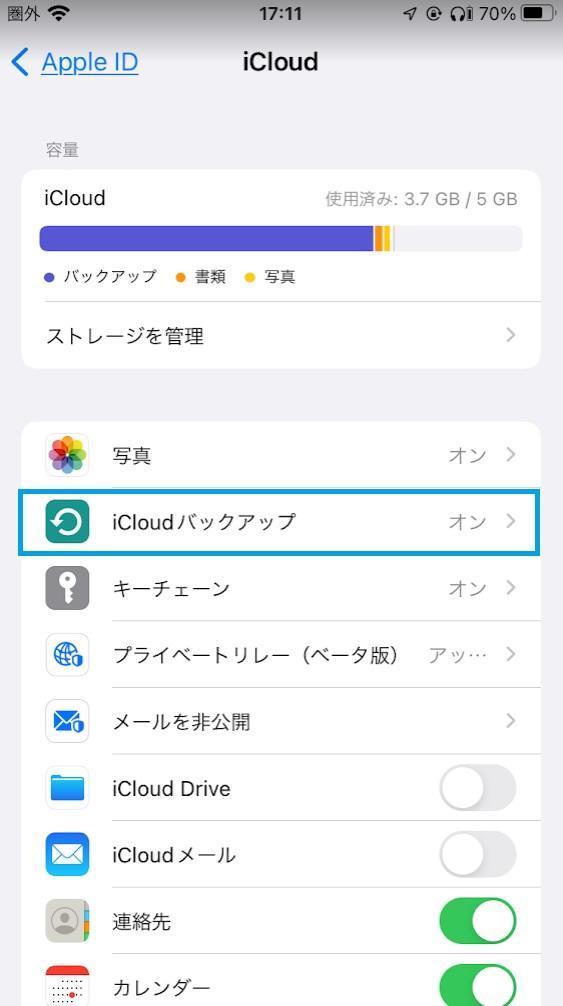Go back to Apple ID

(75, 62)
